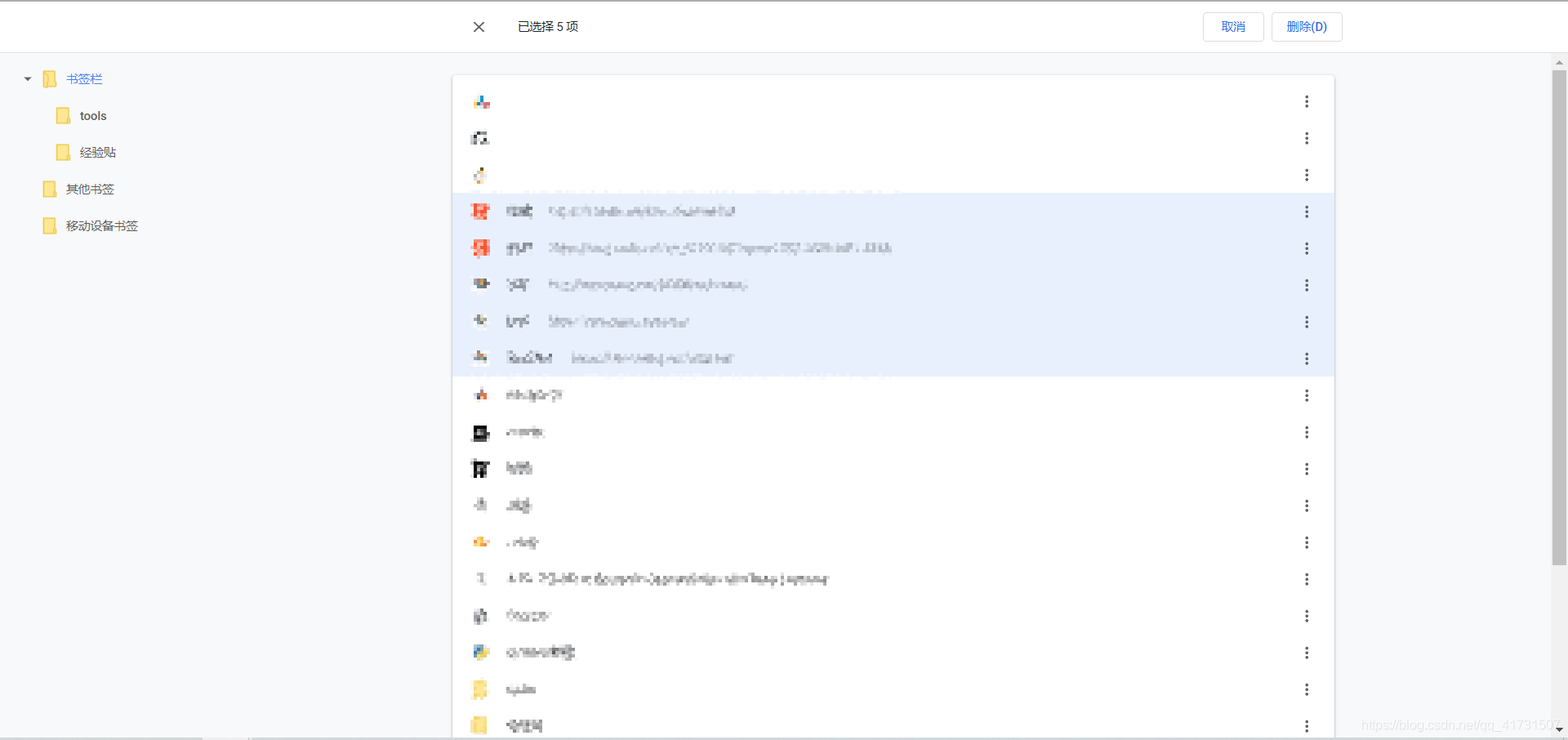This screenshot has width=1568, height=740.
Task: Open the tools folder
Action: (x=93, y=116)
